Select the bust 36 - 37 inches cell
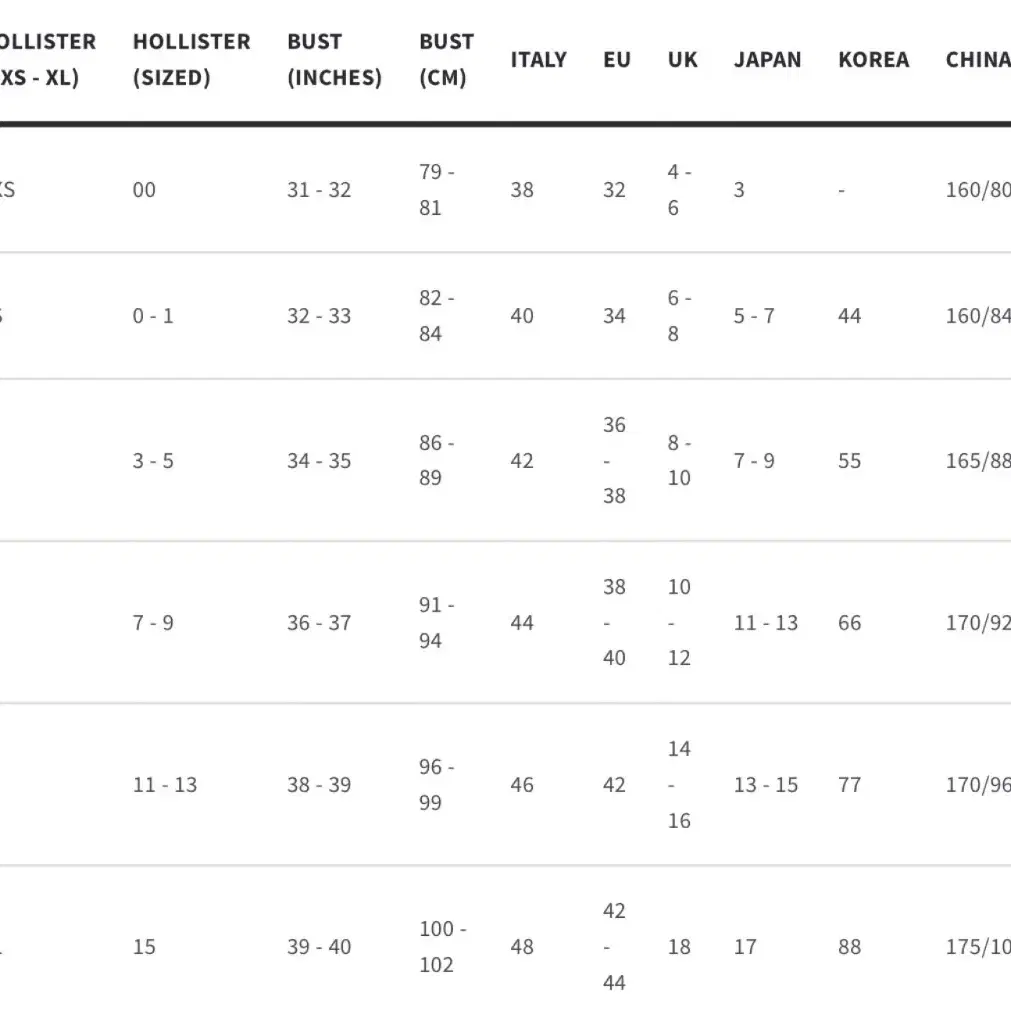Image resolution: width=1011 pixels, height=1011 pixels. pyautogui.click(x=319, y=623)
